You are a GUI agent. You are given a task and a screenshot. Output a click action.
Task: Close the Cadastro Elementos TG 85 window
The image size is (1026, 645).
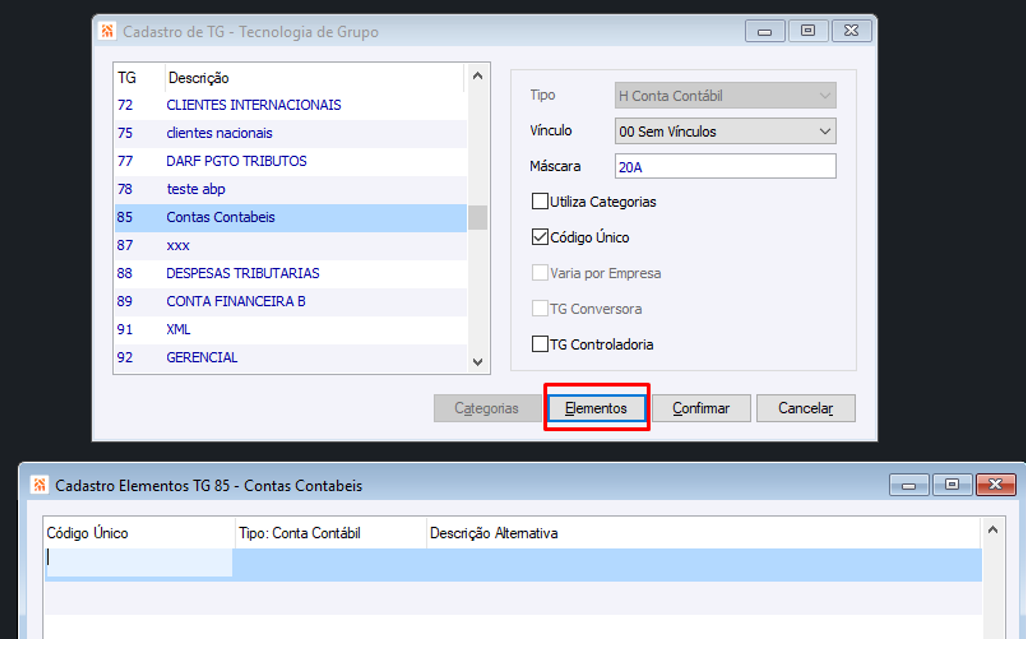pos(995,485)
